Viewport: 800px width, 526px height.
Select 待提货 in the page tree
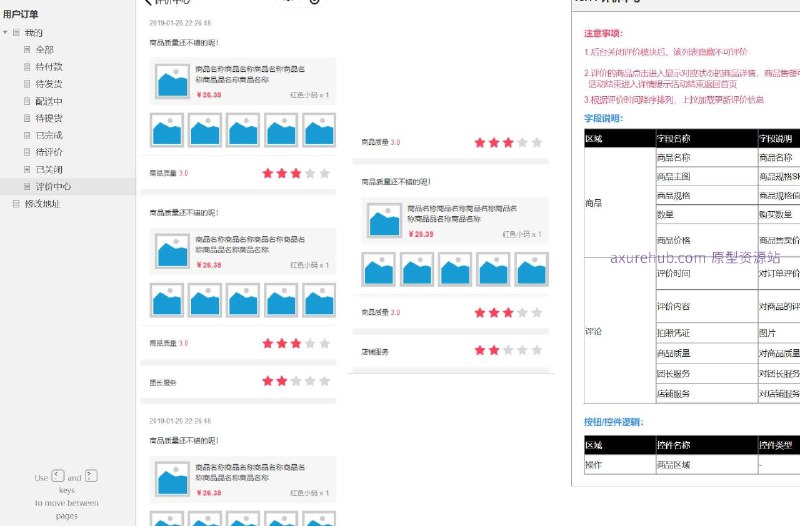coord(49,118)
